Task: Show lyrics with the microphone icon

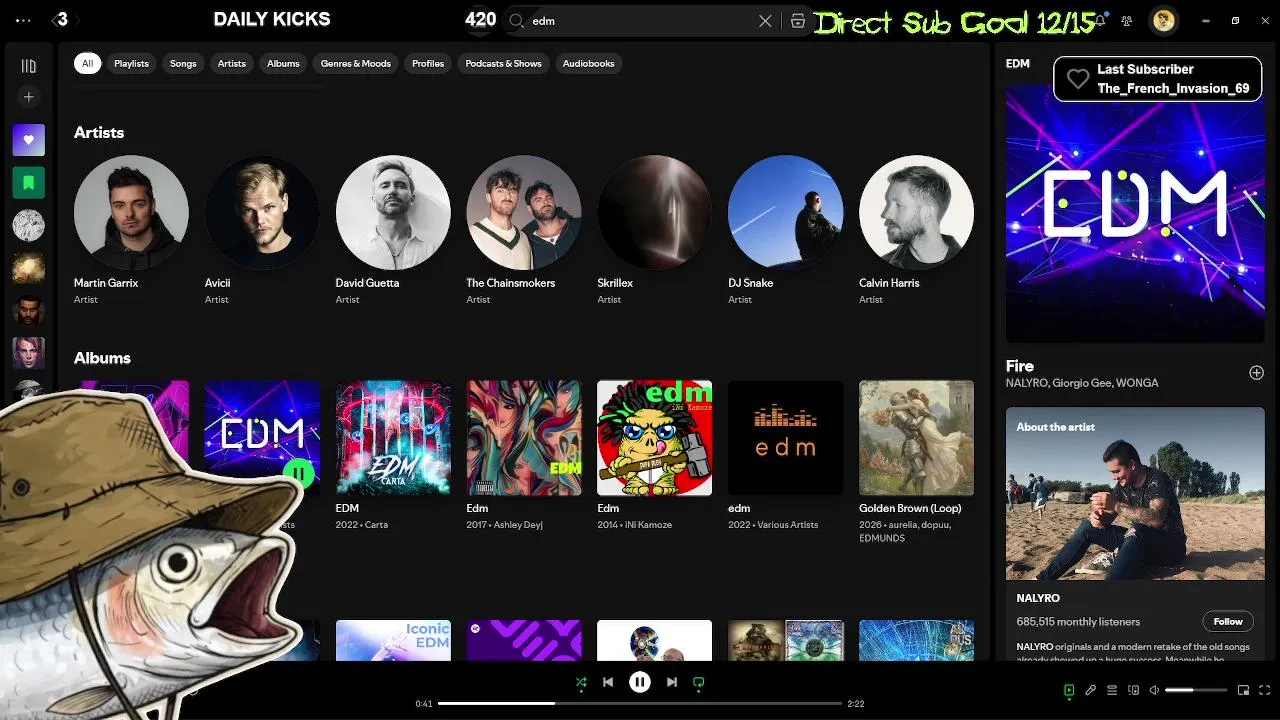Action: pos(1091,690)
